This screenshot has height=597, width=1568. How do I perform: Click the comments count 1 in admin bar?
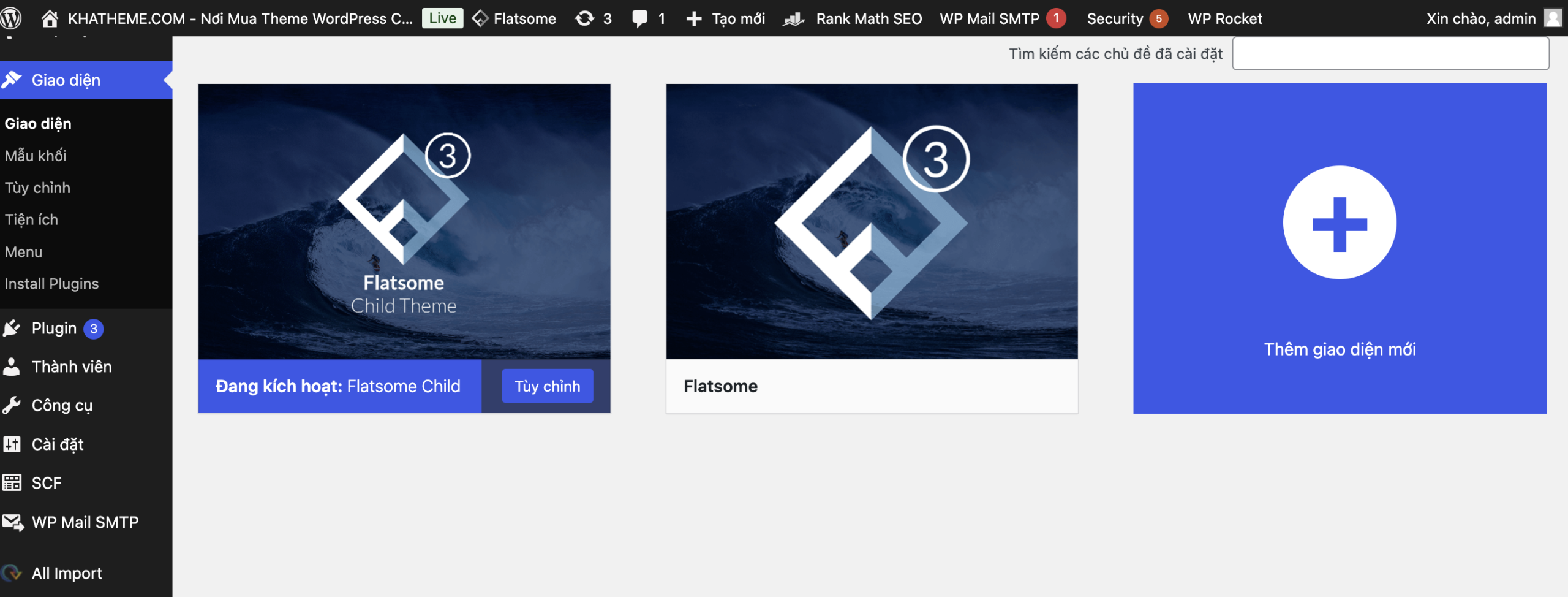[661, 19]
